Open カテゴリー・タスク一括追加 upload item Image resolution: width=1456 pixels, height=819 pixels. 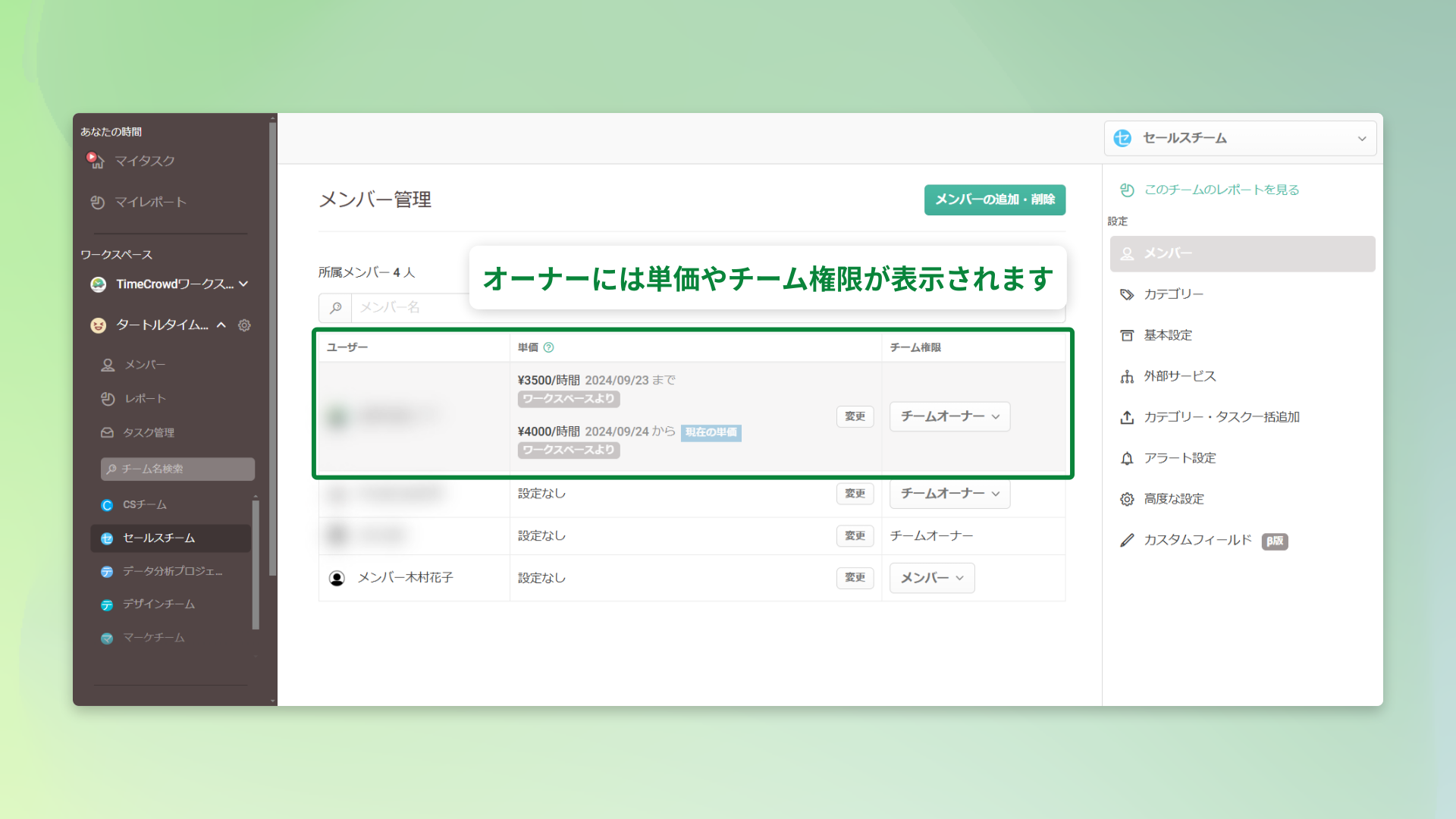point(1221,417)
